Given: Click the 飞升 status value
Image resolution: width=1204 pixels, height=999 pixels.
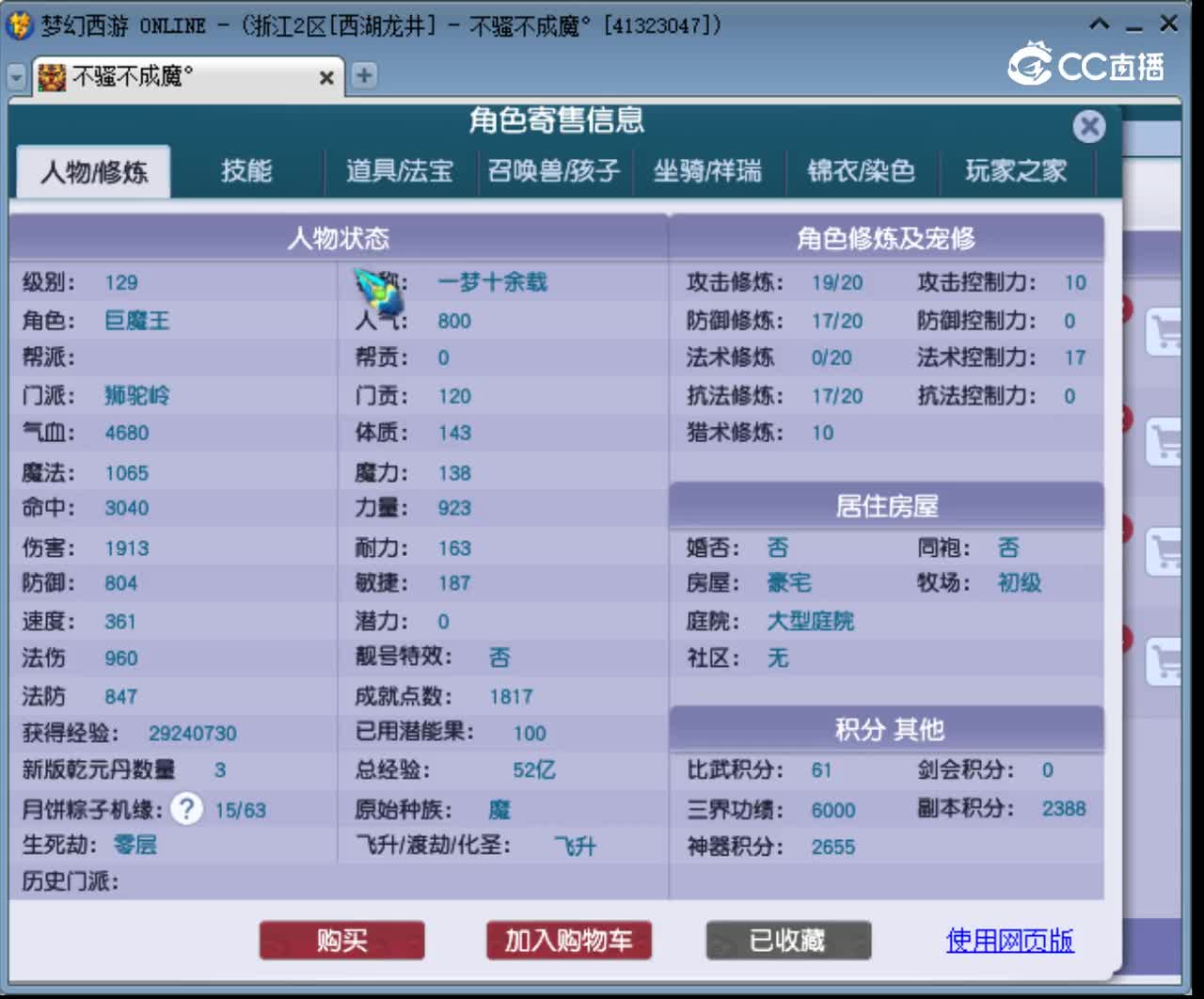Looking at the screenshot, I should 575,846.
